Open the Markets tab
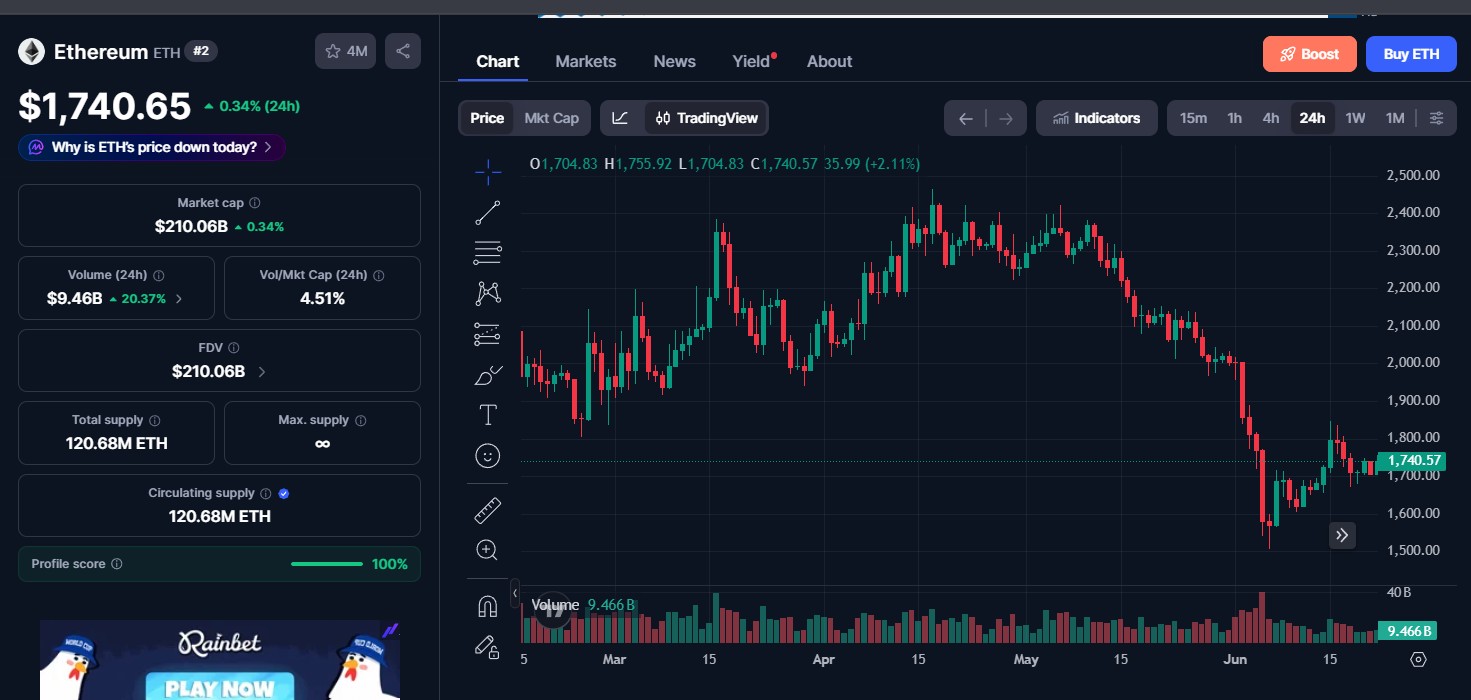Image resolution: width=1471 pixels, height=700 pixels. [x=586, y=61]
